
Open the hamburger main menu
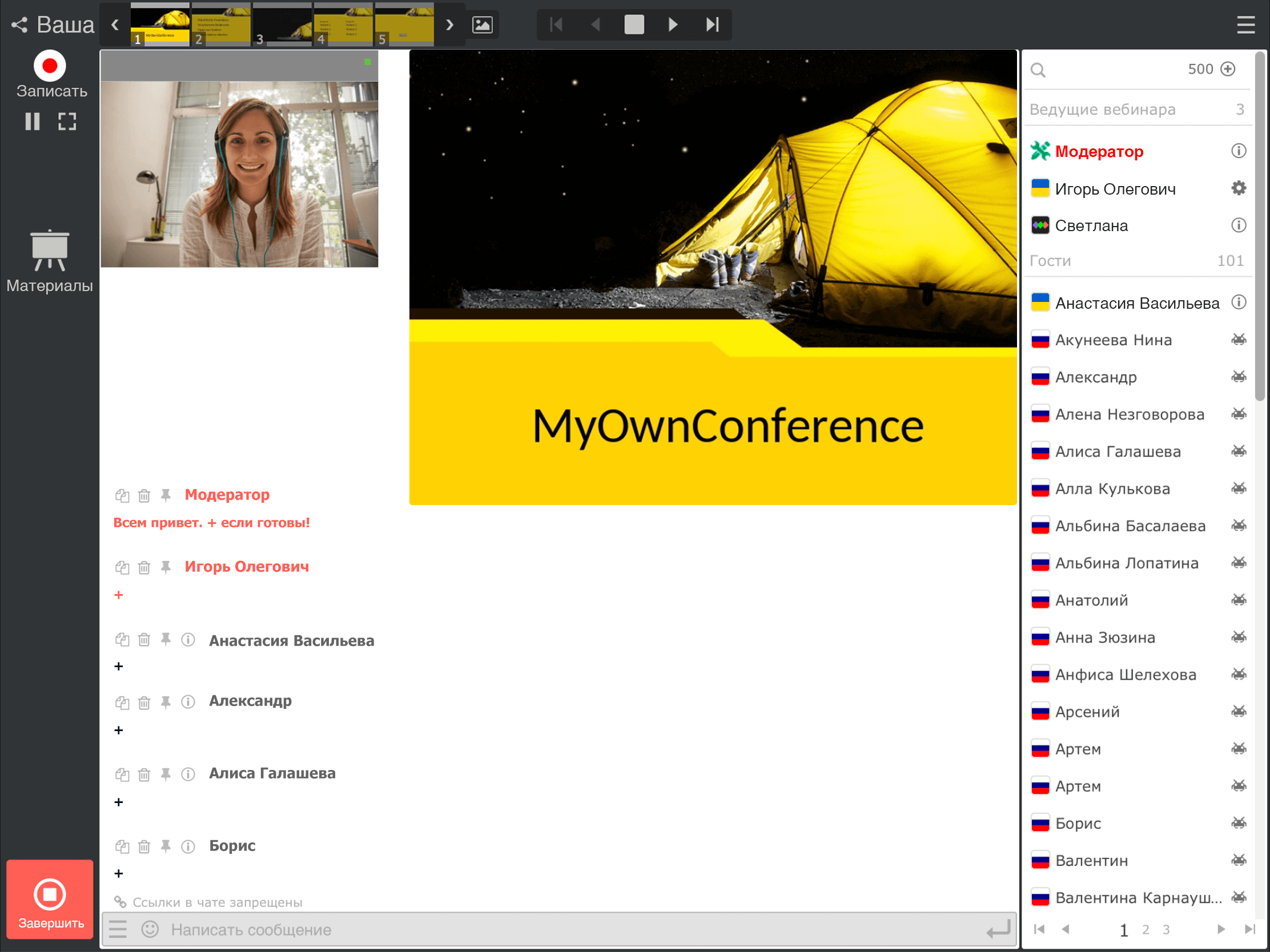pos(1246,25)
